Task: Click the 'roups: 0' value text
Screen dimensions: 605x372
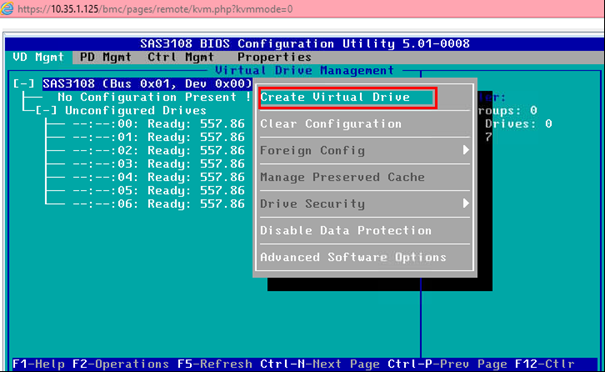Action: point(507,110)
